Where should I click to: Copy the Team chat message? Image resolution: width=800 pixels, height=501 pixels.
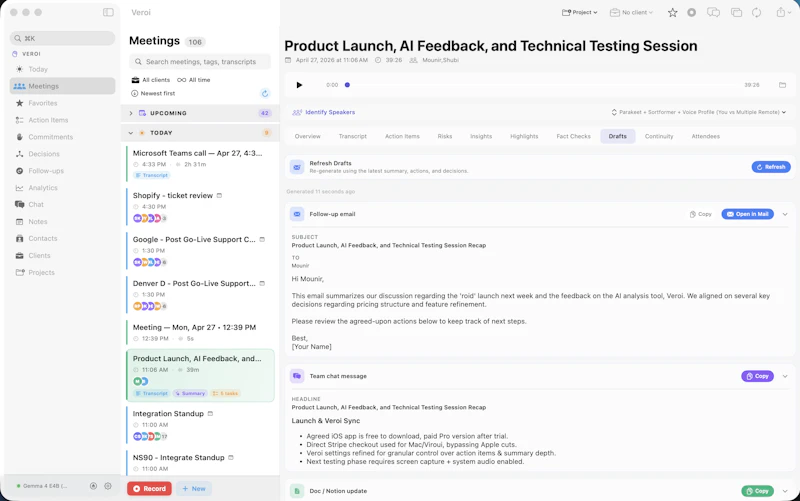[757, 376]
